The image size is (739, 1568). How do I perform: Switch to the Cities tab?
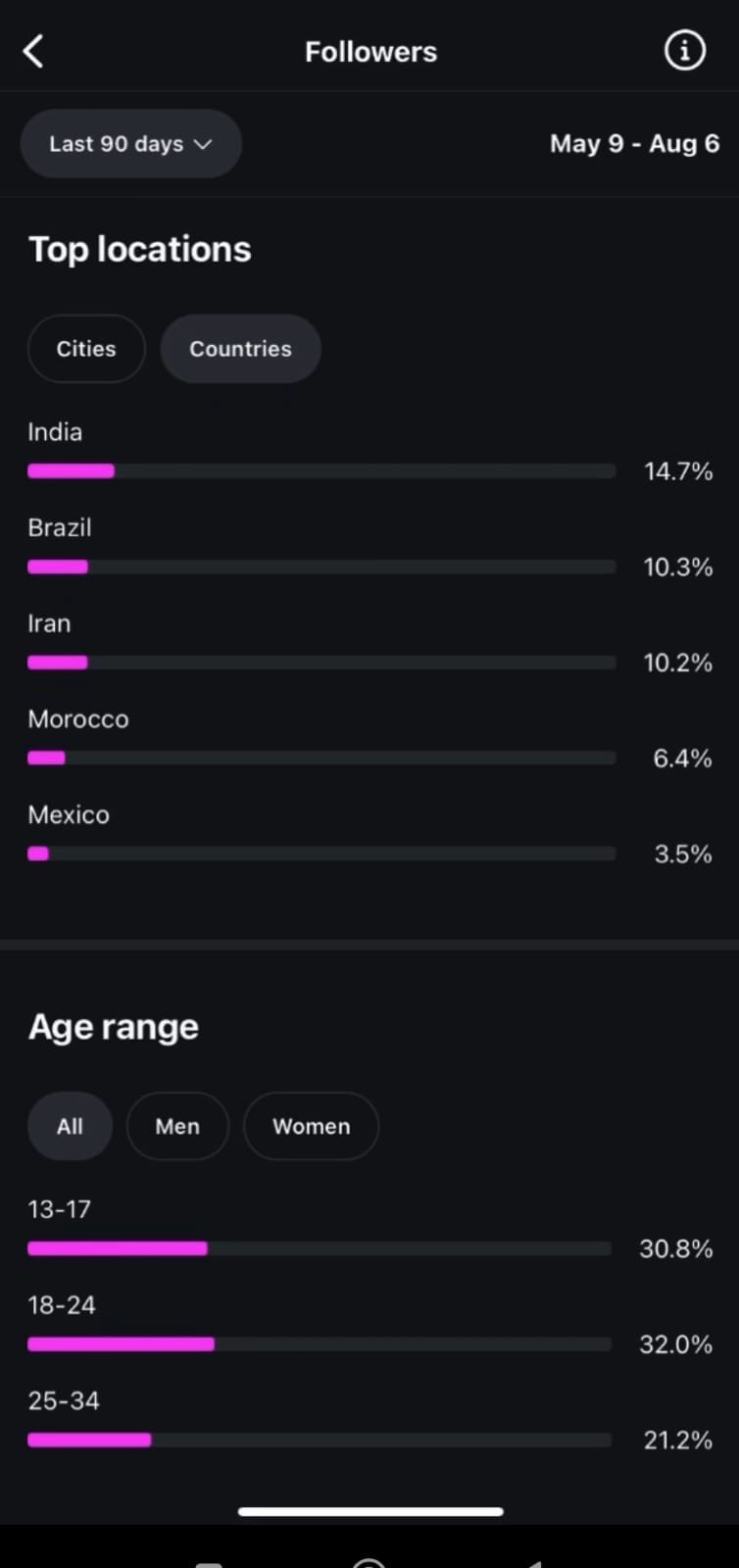[x=86, y=349]
